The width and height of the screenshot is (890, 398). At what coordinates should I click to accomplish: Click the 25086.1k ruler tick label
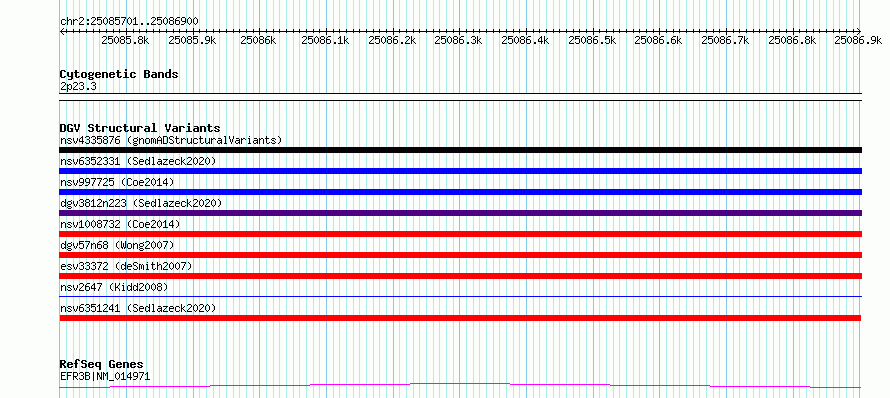[325, 40]
